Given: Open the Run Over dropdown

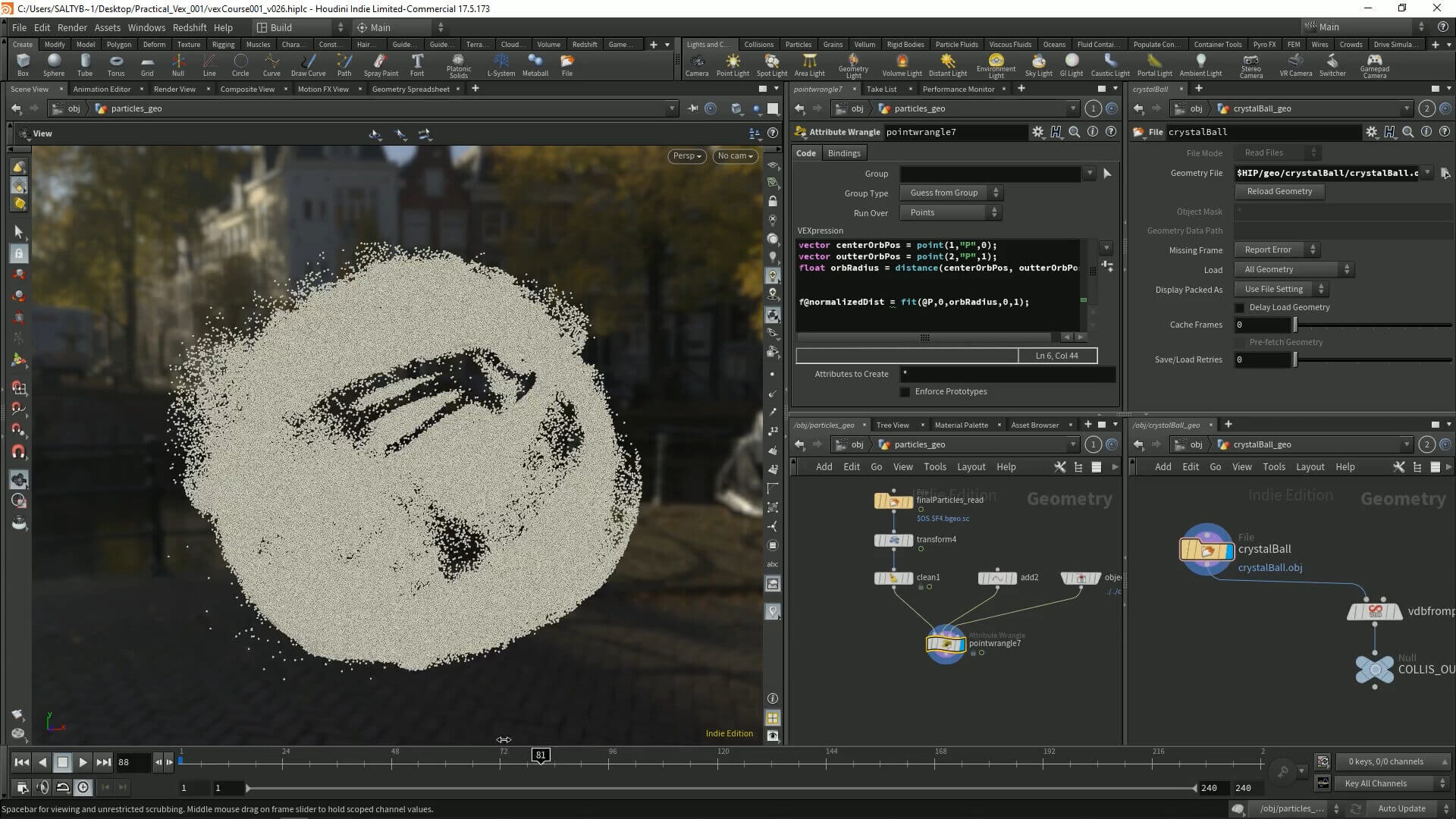Looking at the screenshot, I should pos(951,213).
